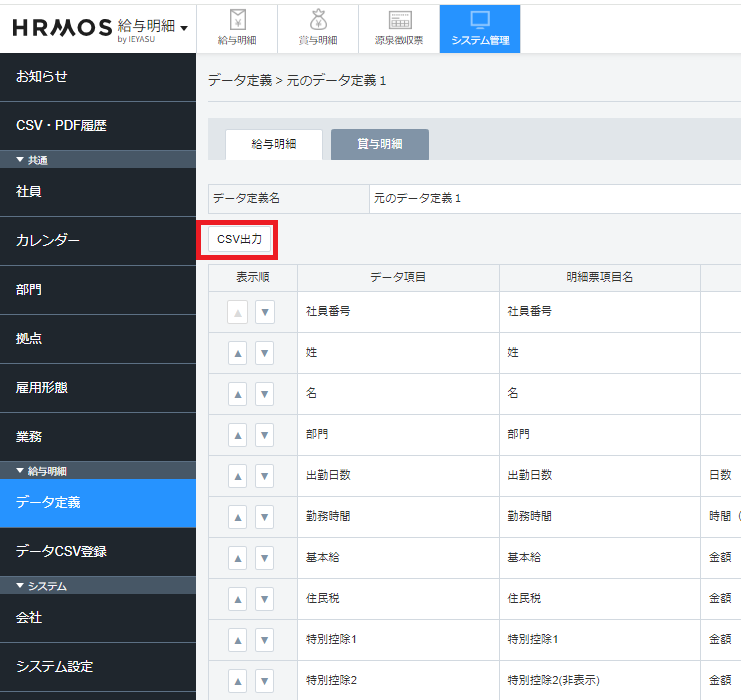Image resolution: width=741 pixels, height=700 pixels.
Task: Select データ定義 in the sidebar
Action: coord(98,503)
